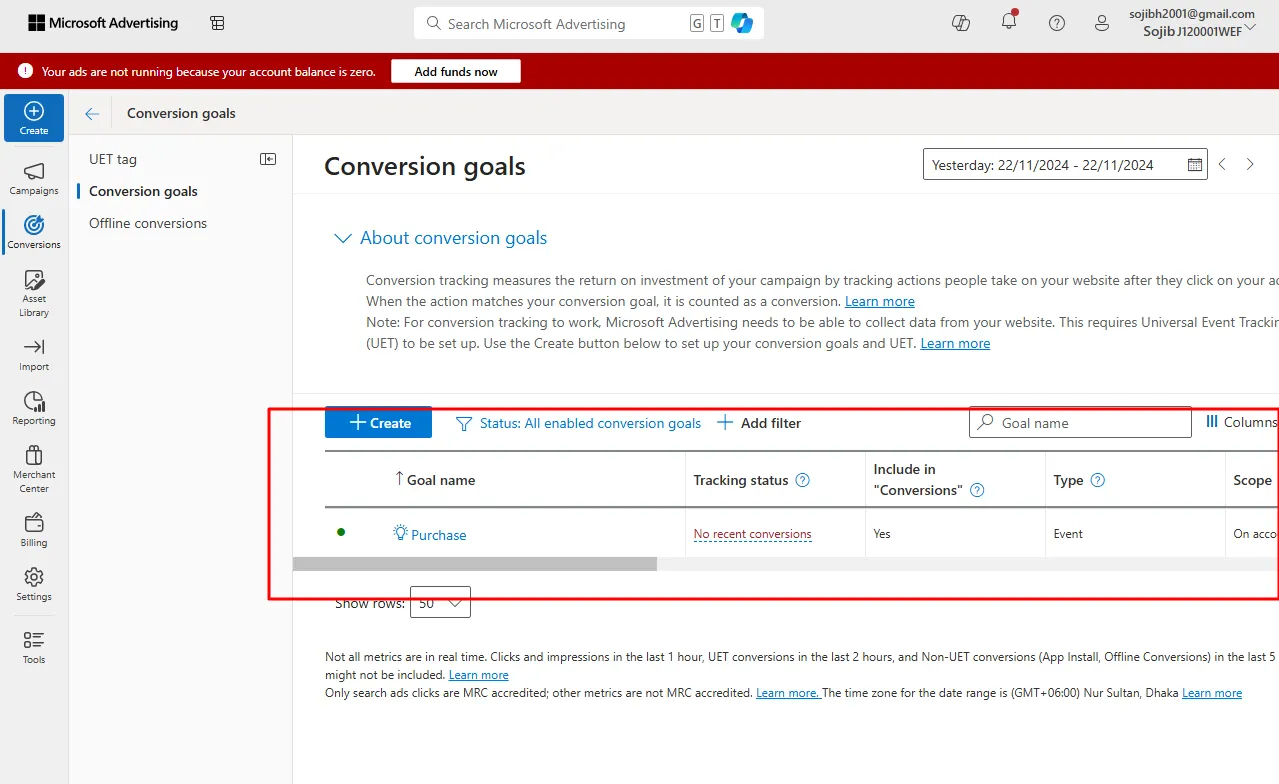Image resolution: width=1279 pixels, height=784 pixels.
Task: Open the Tools icon in sidebar
Action: click(x=34, y=640)
